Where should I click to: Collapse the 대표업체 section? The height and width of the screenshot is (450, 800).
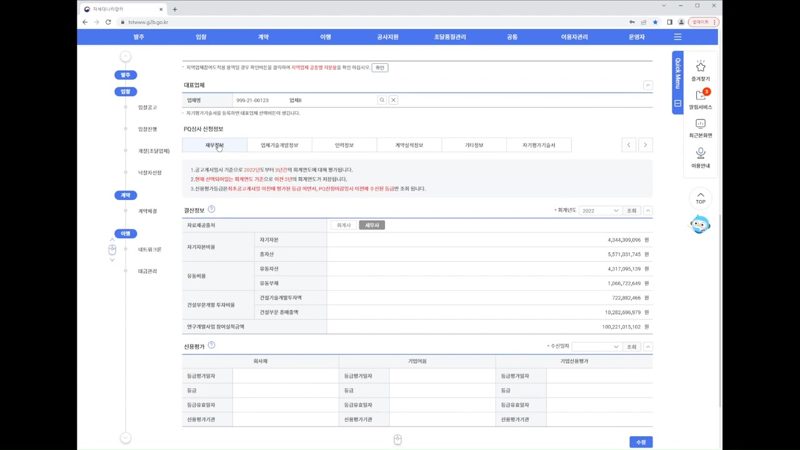647,85
